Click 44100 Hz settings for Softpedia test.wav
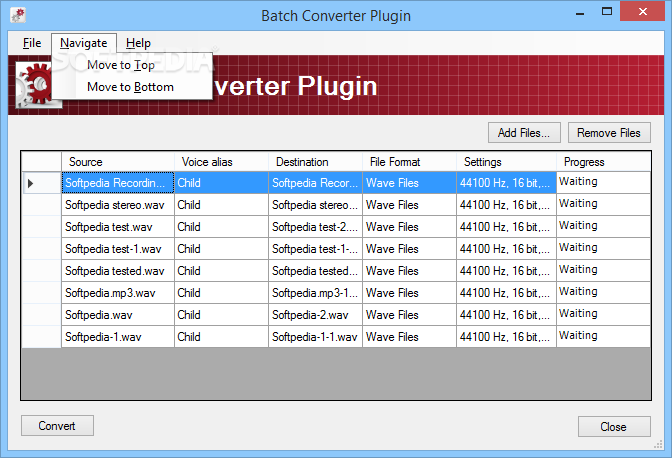This screenshot has height=458, width=672. [x=506, y=227]
